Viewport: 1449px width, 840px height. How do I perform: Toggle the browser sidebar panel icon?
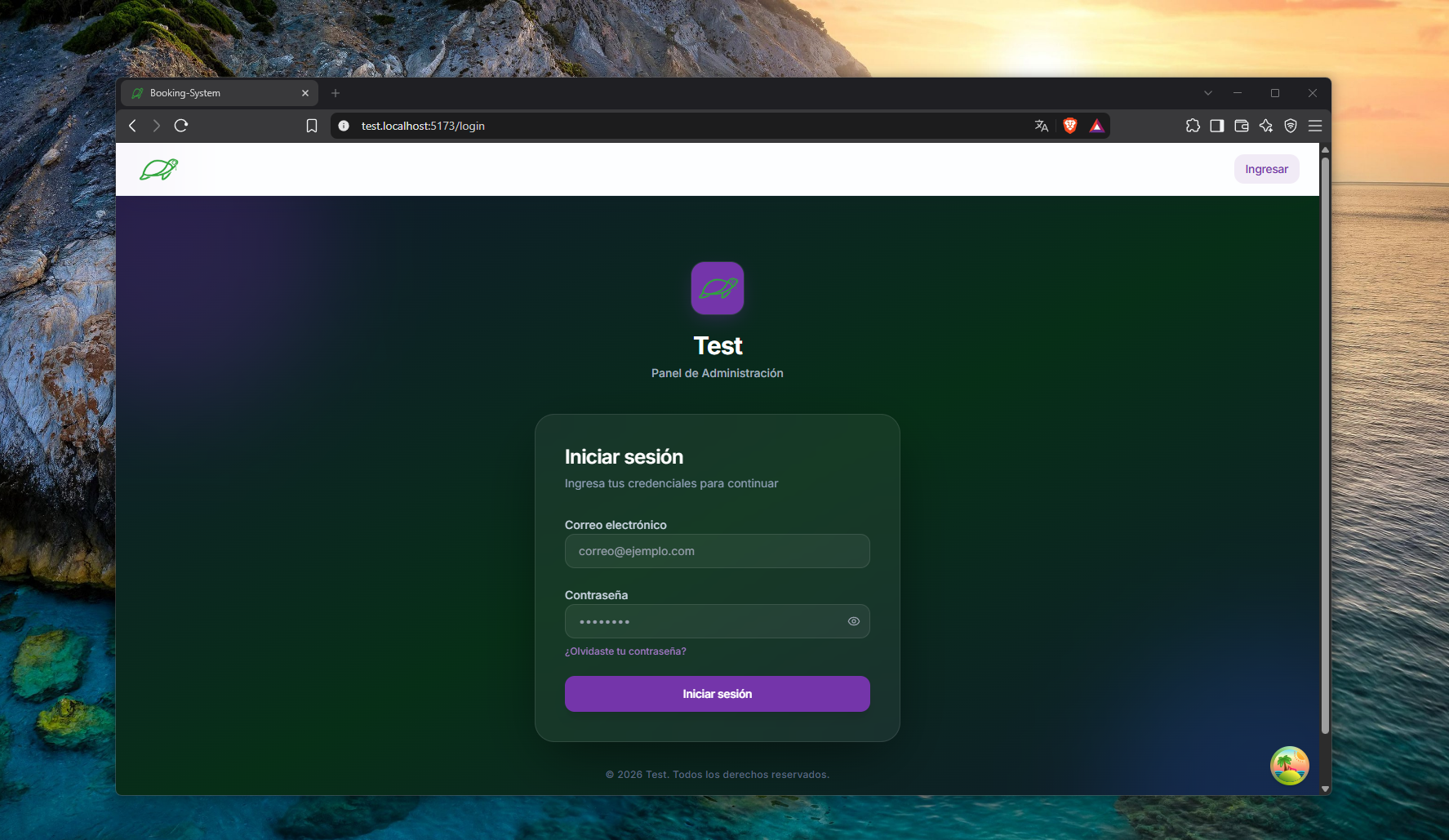click(1217, 126)
